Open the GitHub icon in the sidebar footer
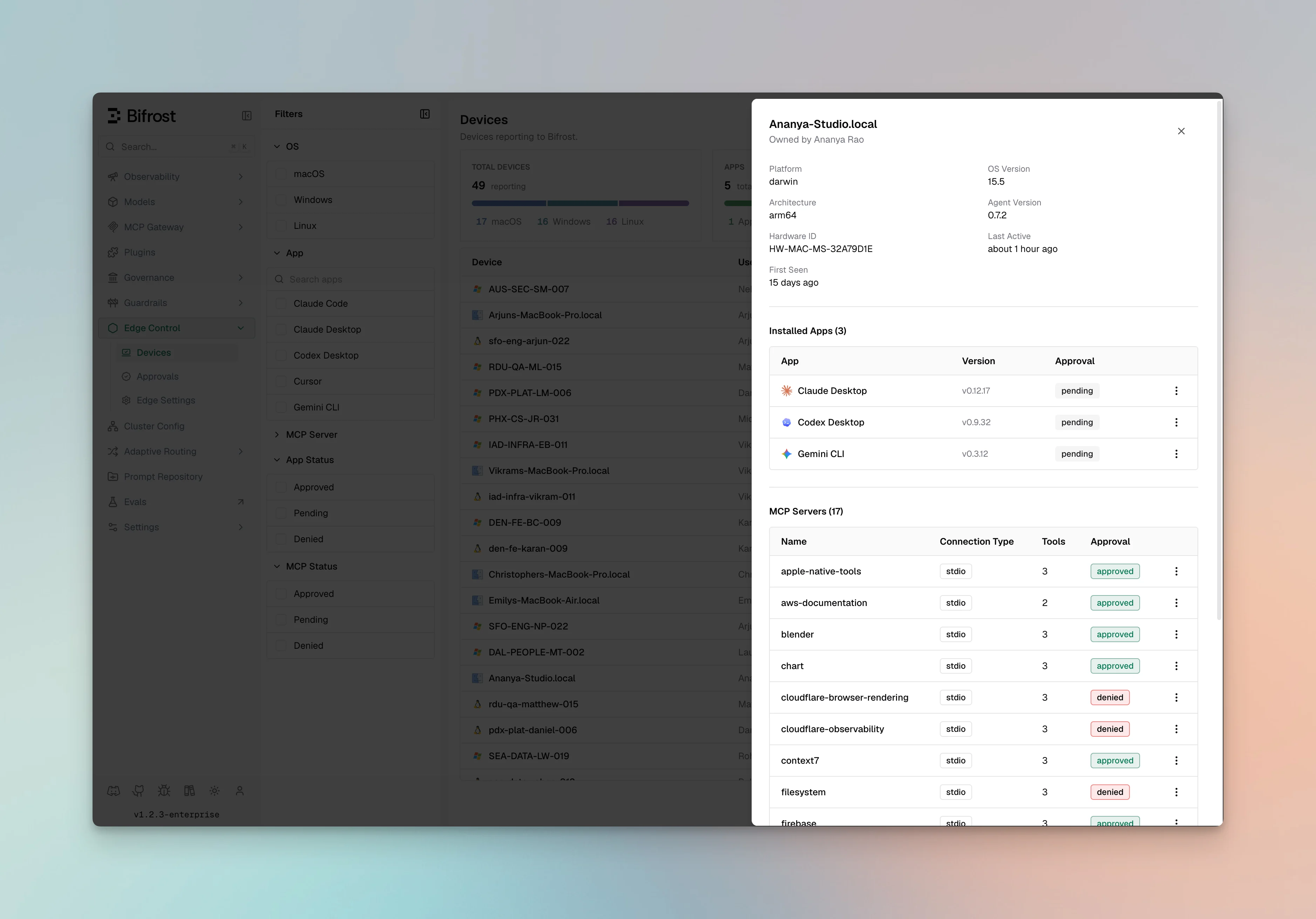1316x919 pixels. 139,791
